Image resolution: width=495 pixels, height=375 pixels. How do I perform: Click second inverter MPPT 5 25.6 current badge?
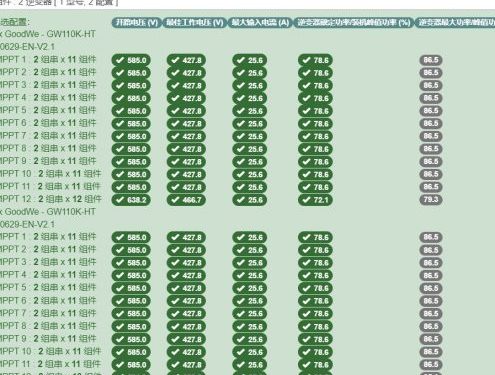click(250, 288)
